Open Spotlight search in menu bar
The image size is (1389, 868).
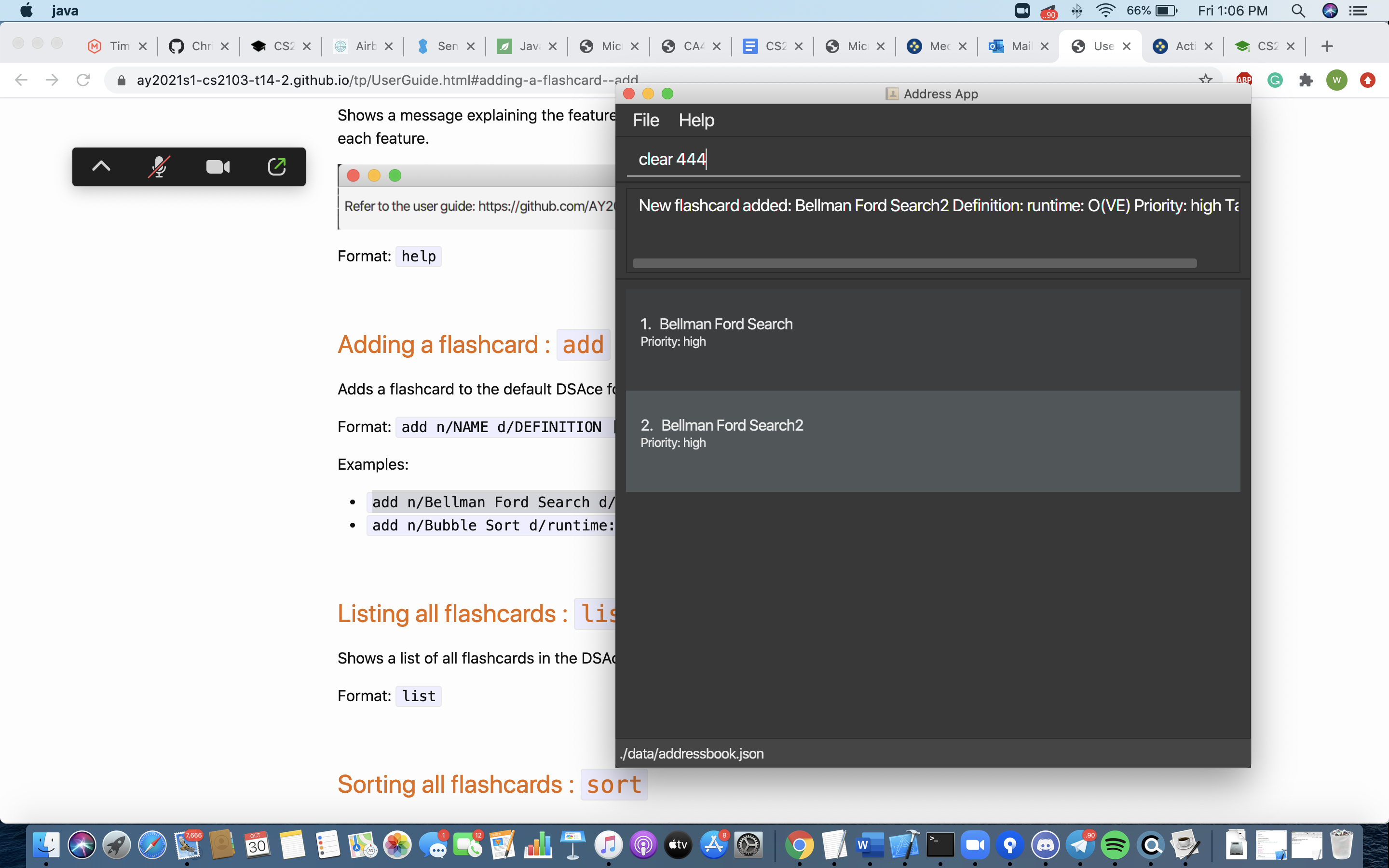pos(1298,11)
